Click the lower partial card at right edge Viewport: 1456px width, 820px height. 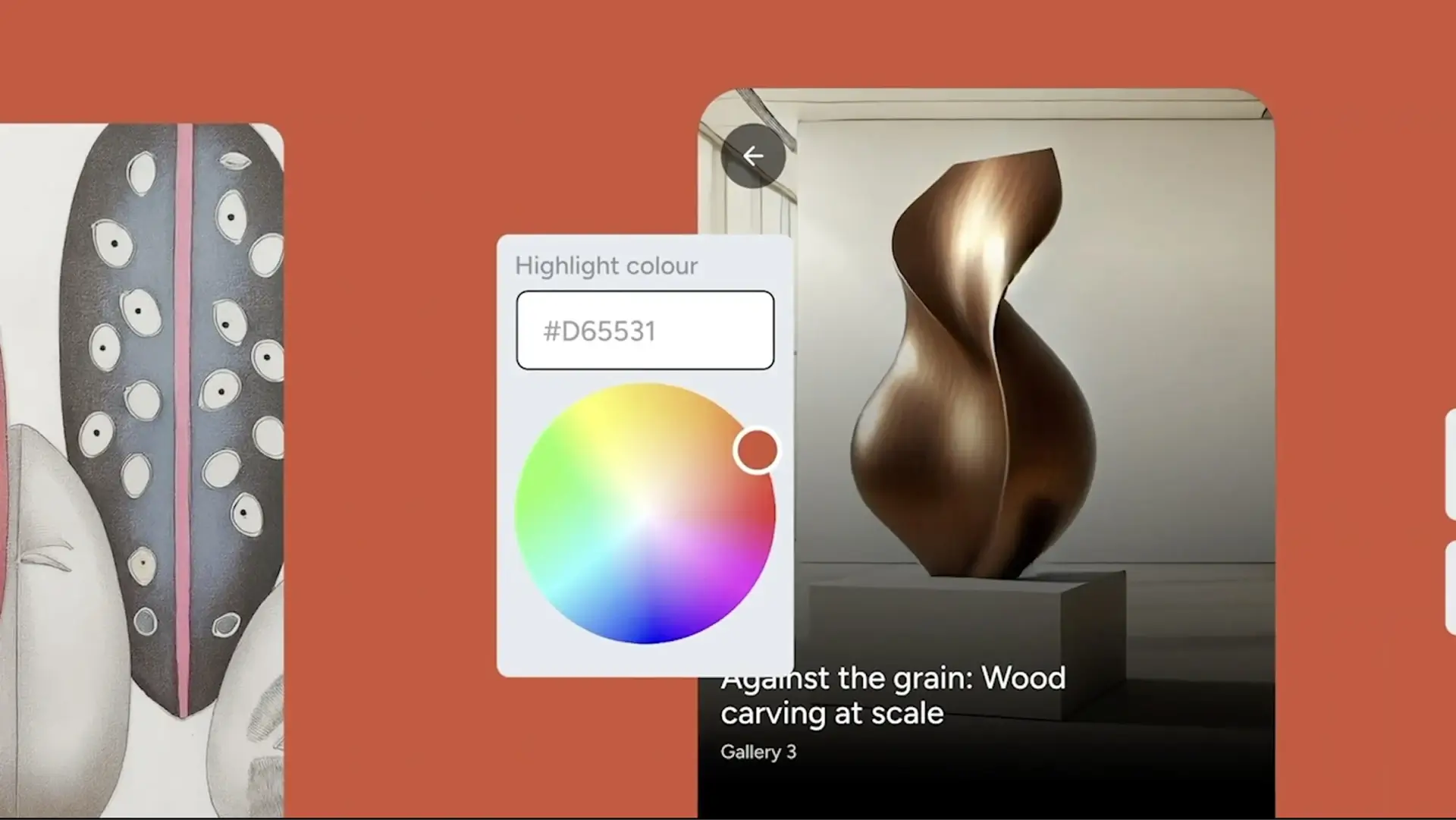point(1450,588)
